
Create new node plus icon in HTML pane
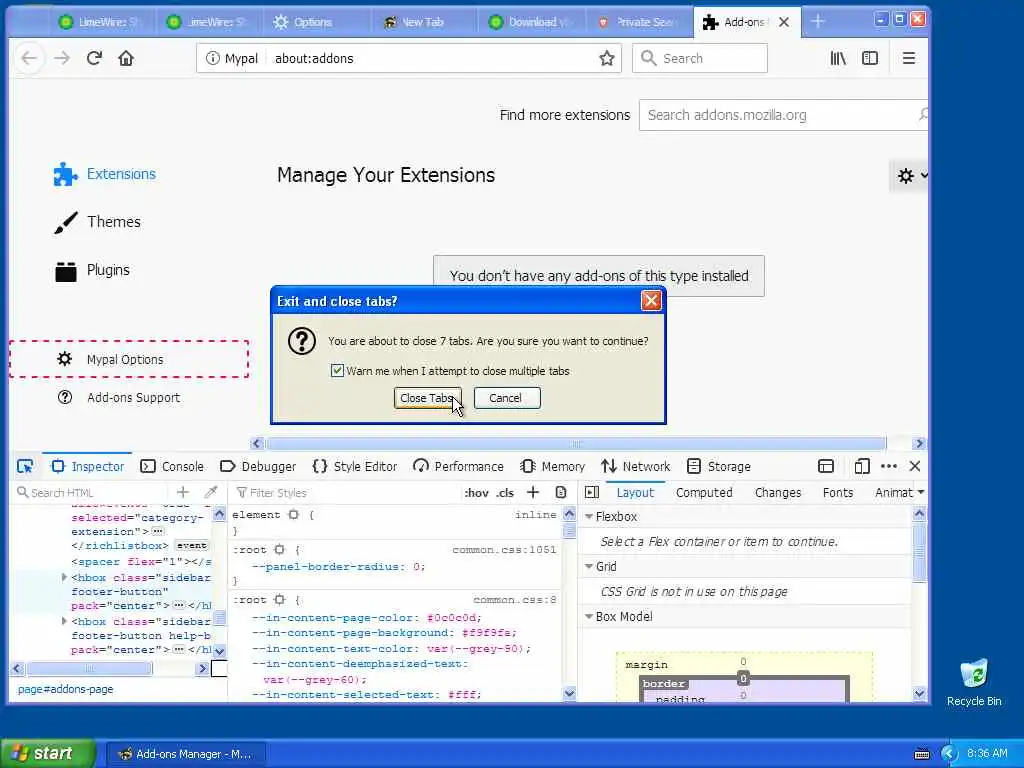point(183,492)
